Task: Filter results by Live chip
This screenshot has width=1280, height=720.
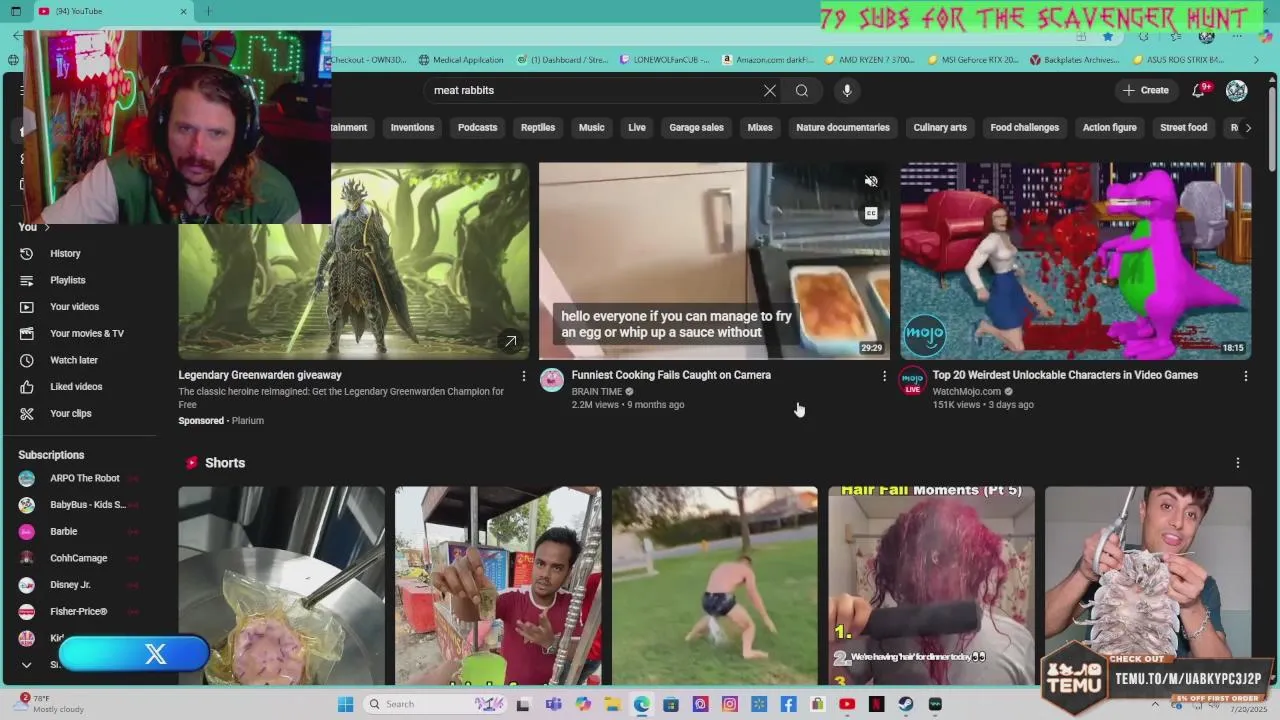Action: tap(637, 128)
